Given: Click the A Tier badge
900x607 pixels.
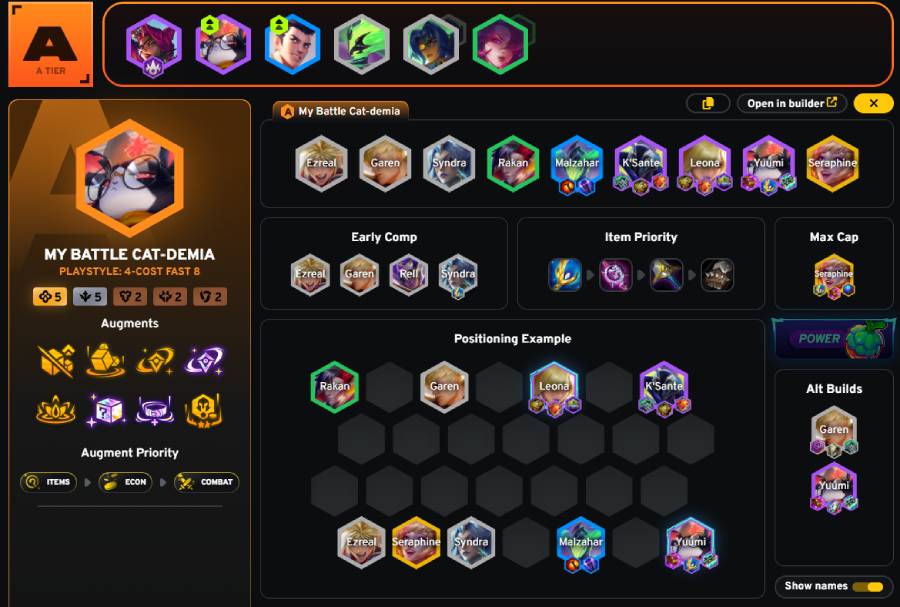Looking at the screenshot, I should [51, 44].
